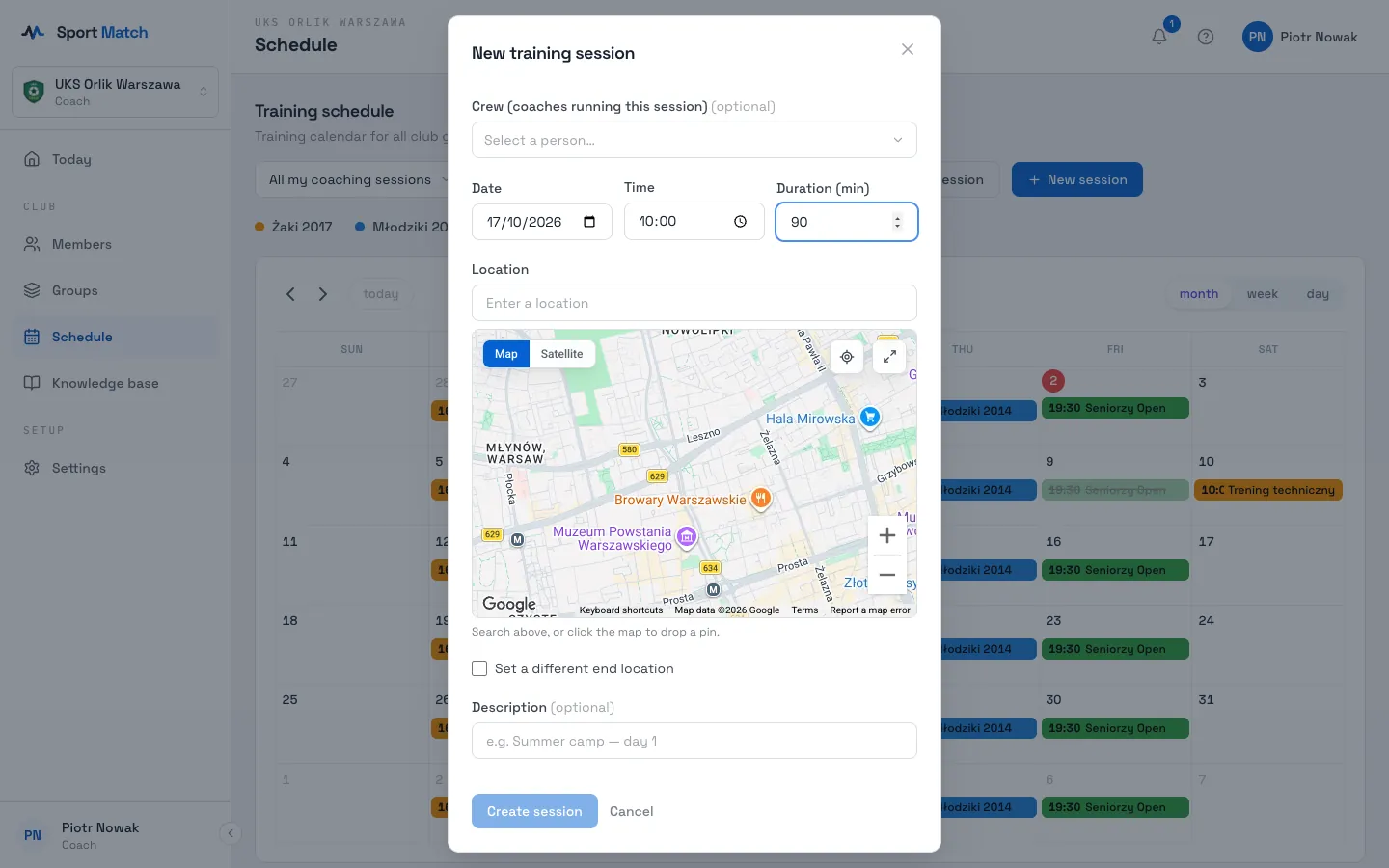Open Settings in the sidebar
Screen dimensions: 1389x868
coord(116,468)
